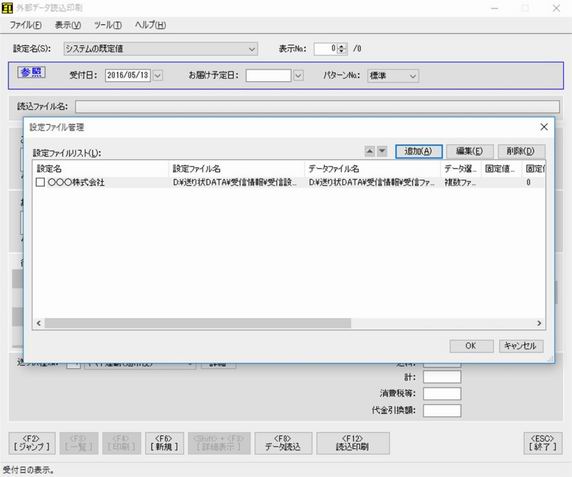Viewport: 572px width, 477px height.
Task: Click the キャンセル button
Action: coord(521,346)
